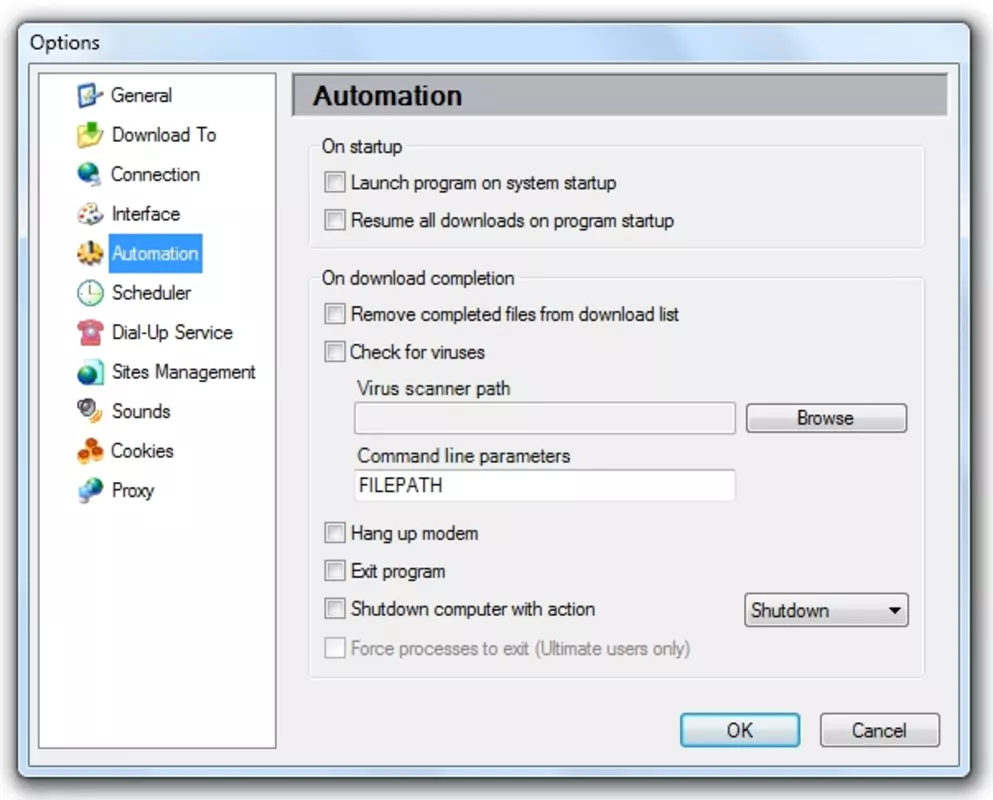
Task: Go to the Cookies settings page
Action: coord(142,450)
